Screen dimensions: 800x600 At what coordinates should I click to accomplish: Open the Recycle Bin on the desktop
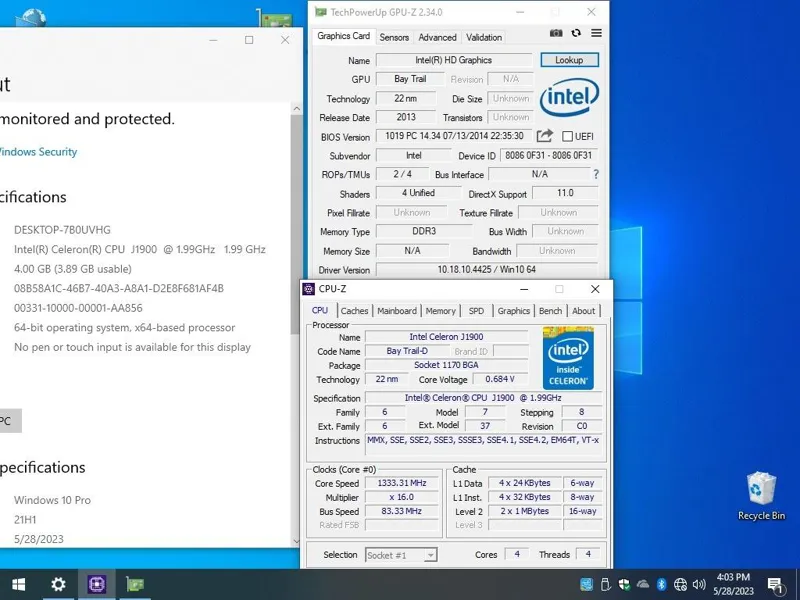tap(761, 496)
